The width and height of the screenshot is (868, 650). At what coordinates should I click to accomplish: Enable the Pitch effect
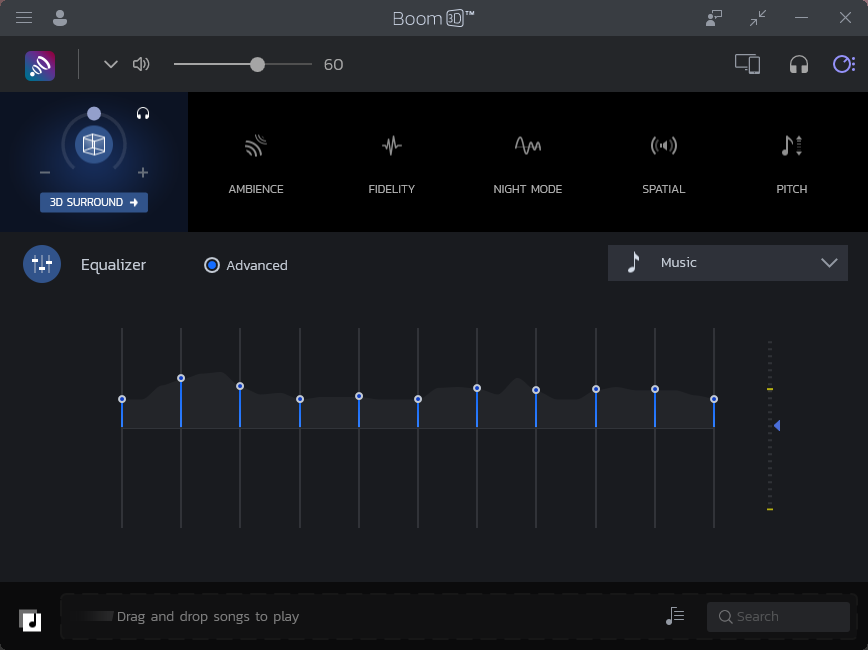click(x=792, y=164)
